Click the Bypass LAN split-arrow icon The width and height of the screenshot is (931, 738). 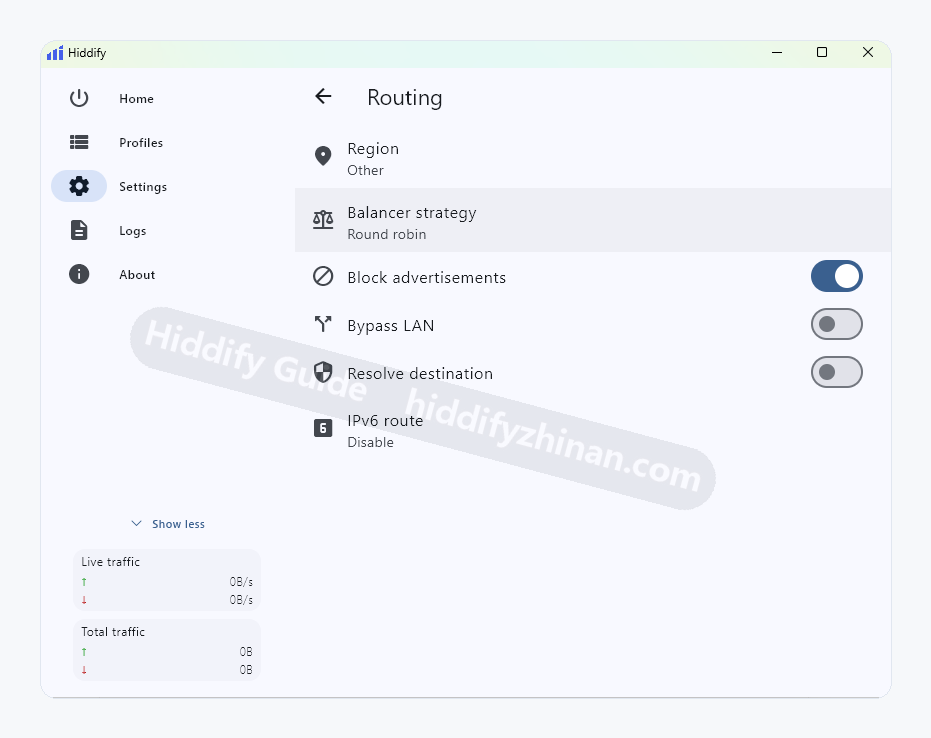coord(323,324)
